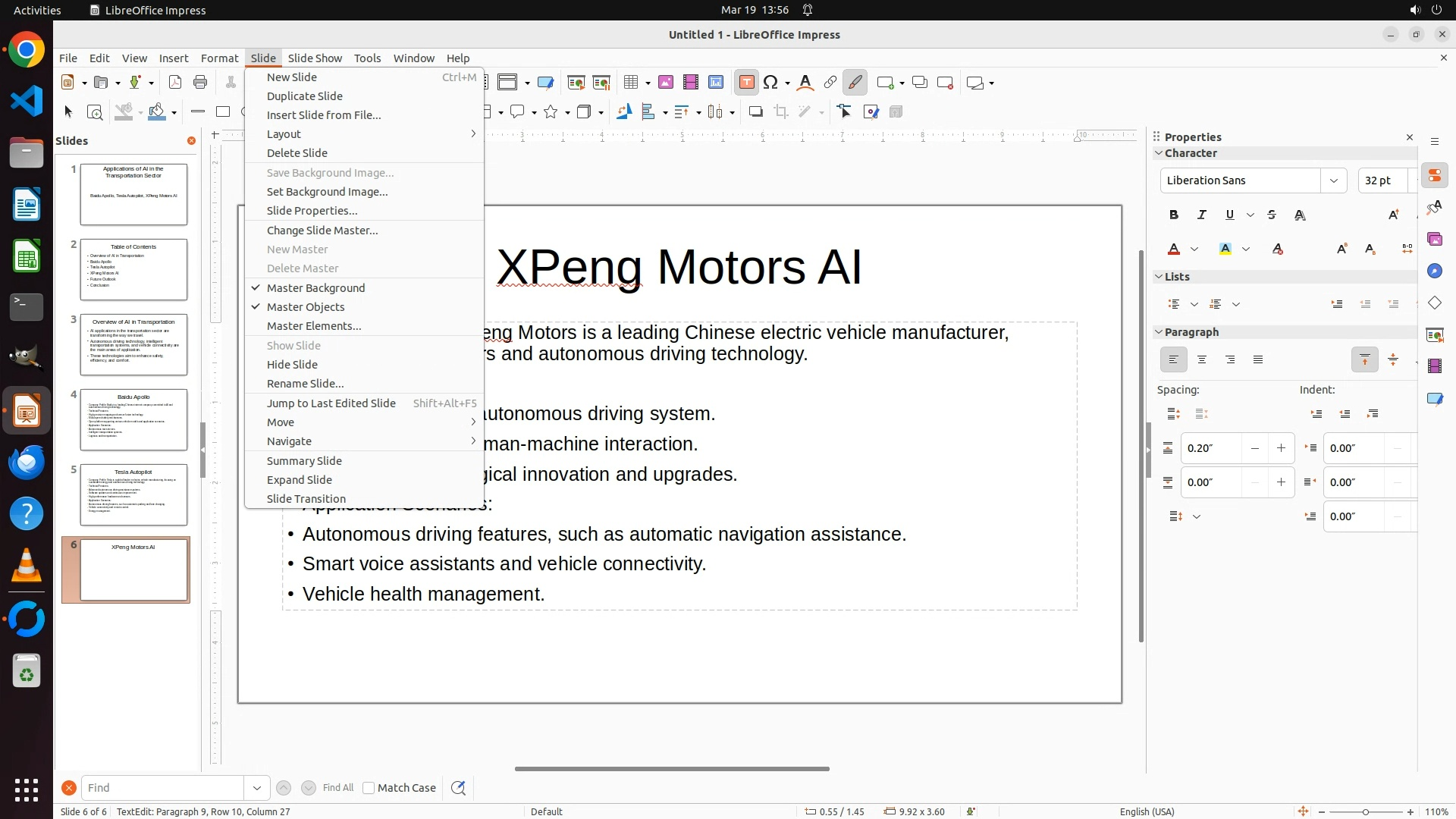
Task: Click the Insert Special Character omega icon
Action: coord(770,83)
